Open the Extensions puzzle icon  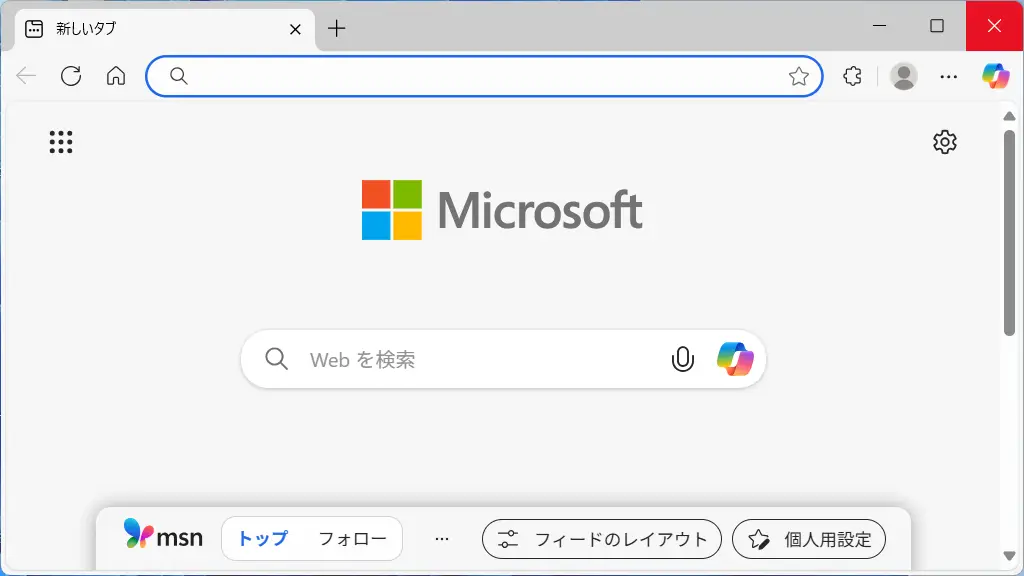pyautogui.click(x=852, y=76)
